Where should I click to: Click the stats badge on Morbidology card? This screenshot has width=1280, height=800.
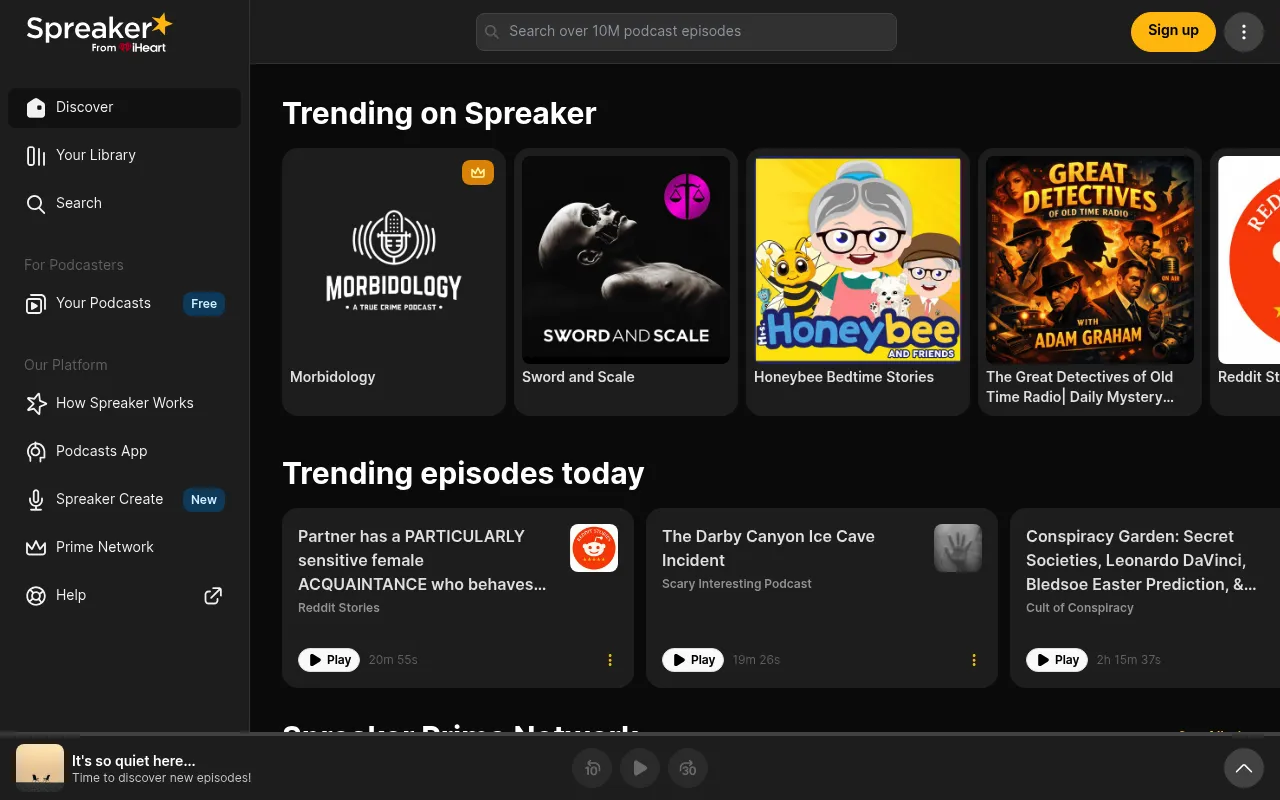(x=478, y=172)
